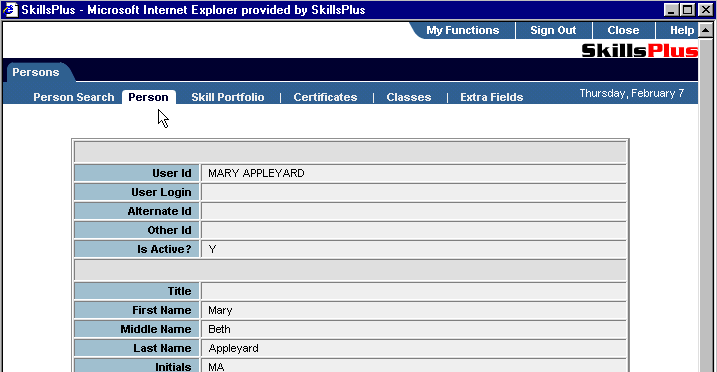Click the Close button in header bar
This screenshot has height=372, width=717.
tap(623, 31)
